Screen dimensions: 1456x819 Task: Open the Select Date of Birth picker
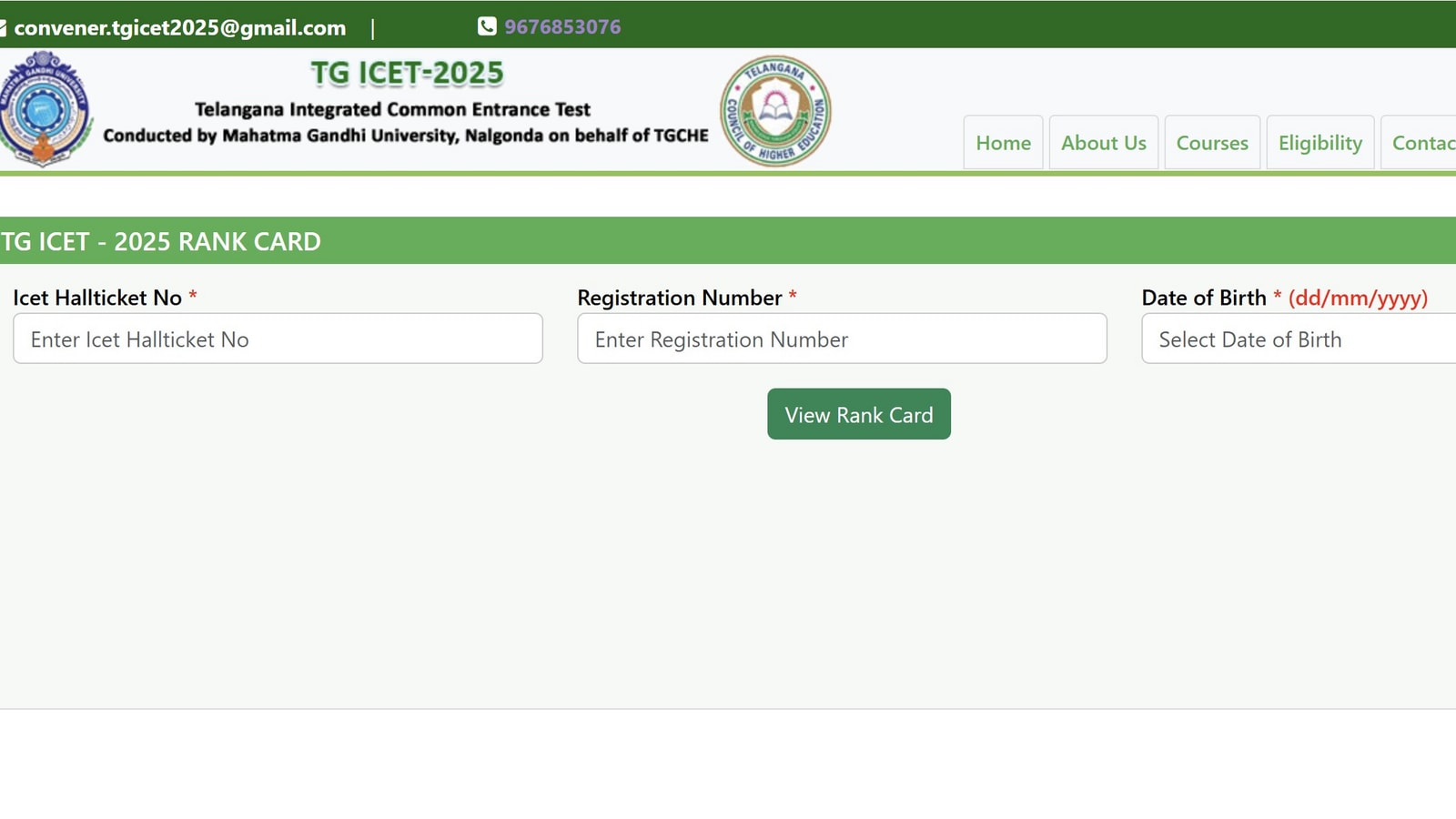[1299, 339]
